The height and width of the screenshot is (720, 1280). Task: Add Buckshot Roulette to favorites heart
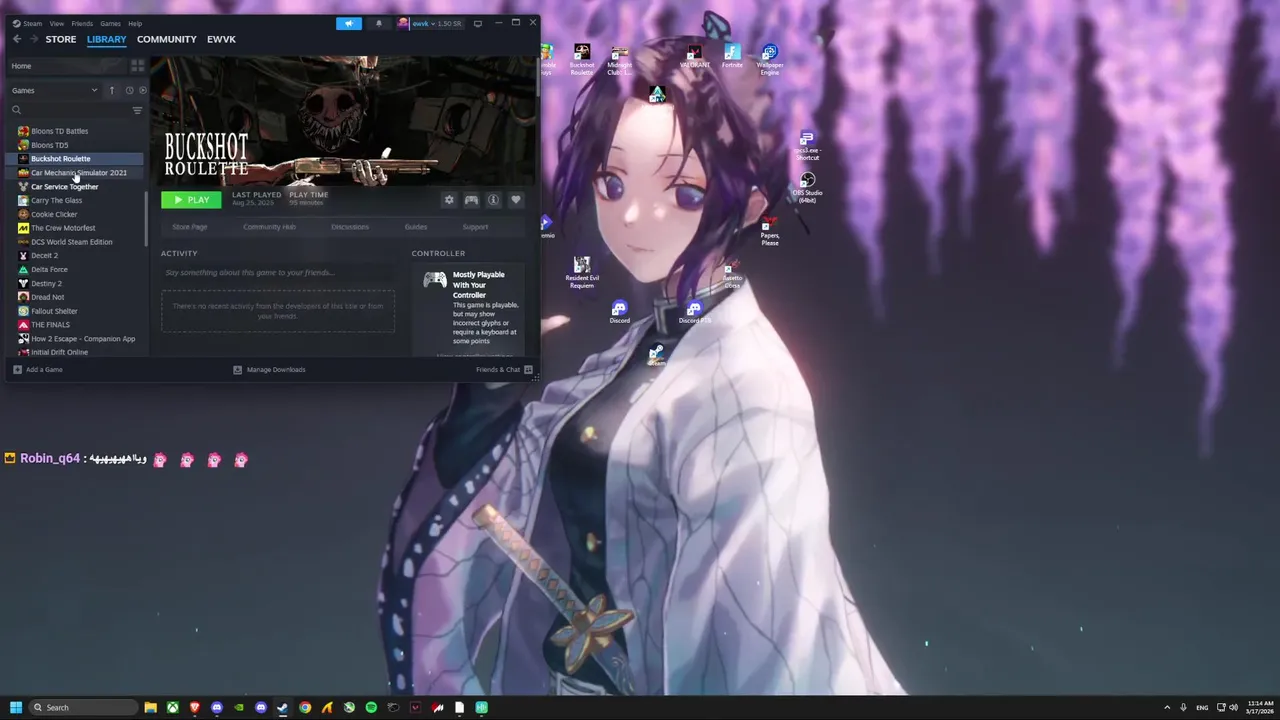coord(516,200)
